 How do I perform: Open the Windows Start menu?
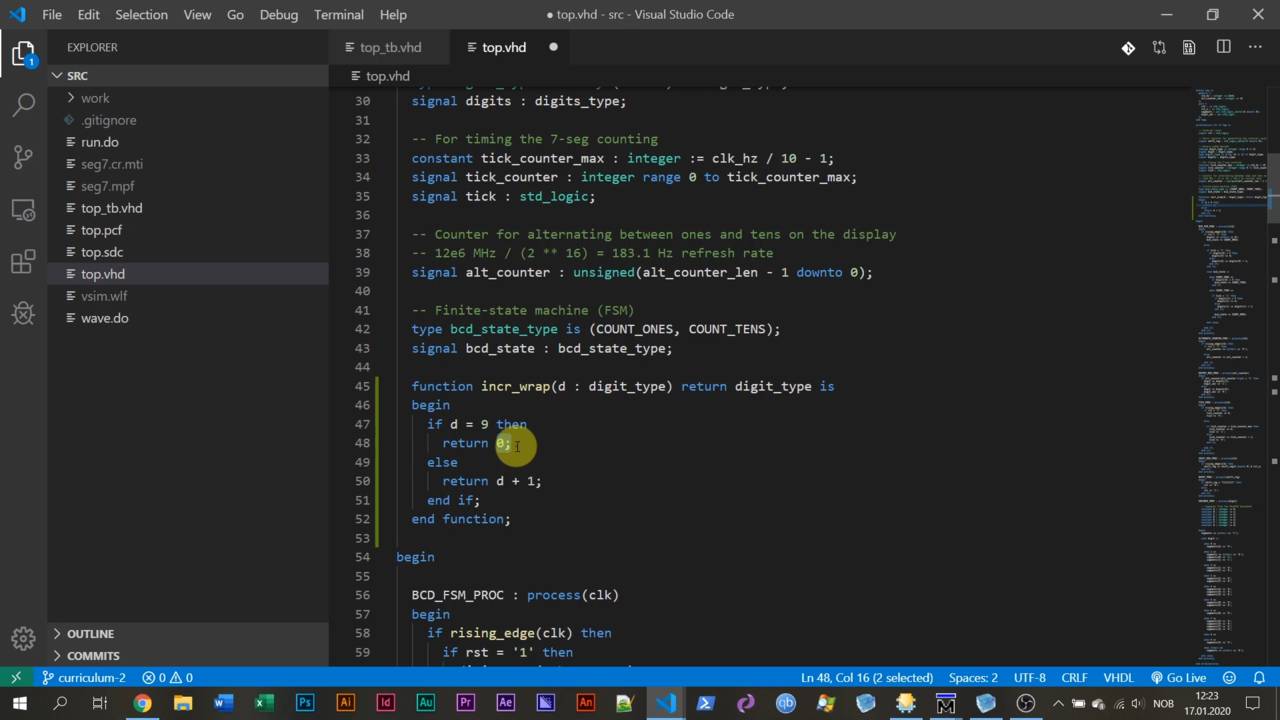click(20, 704)
